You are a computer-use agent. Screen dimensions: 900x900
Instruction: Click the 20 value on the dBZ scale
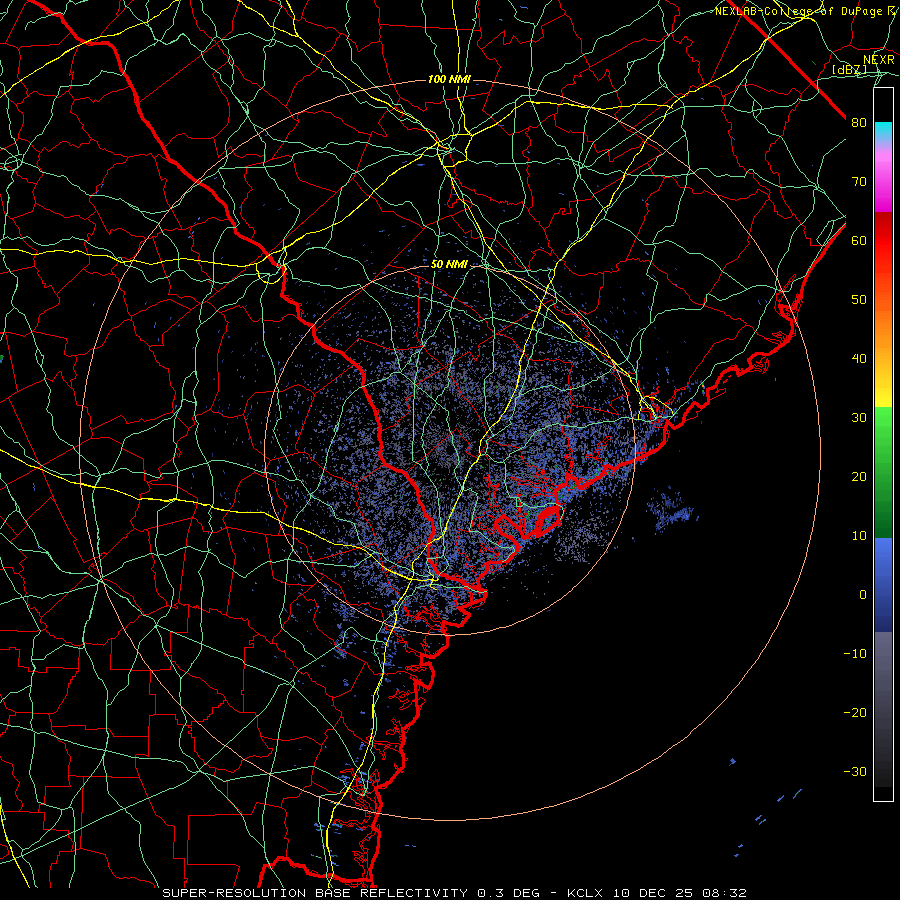click(x=859, y=477)
